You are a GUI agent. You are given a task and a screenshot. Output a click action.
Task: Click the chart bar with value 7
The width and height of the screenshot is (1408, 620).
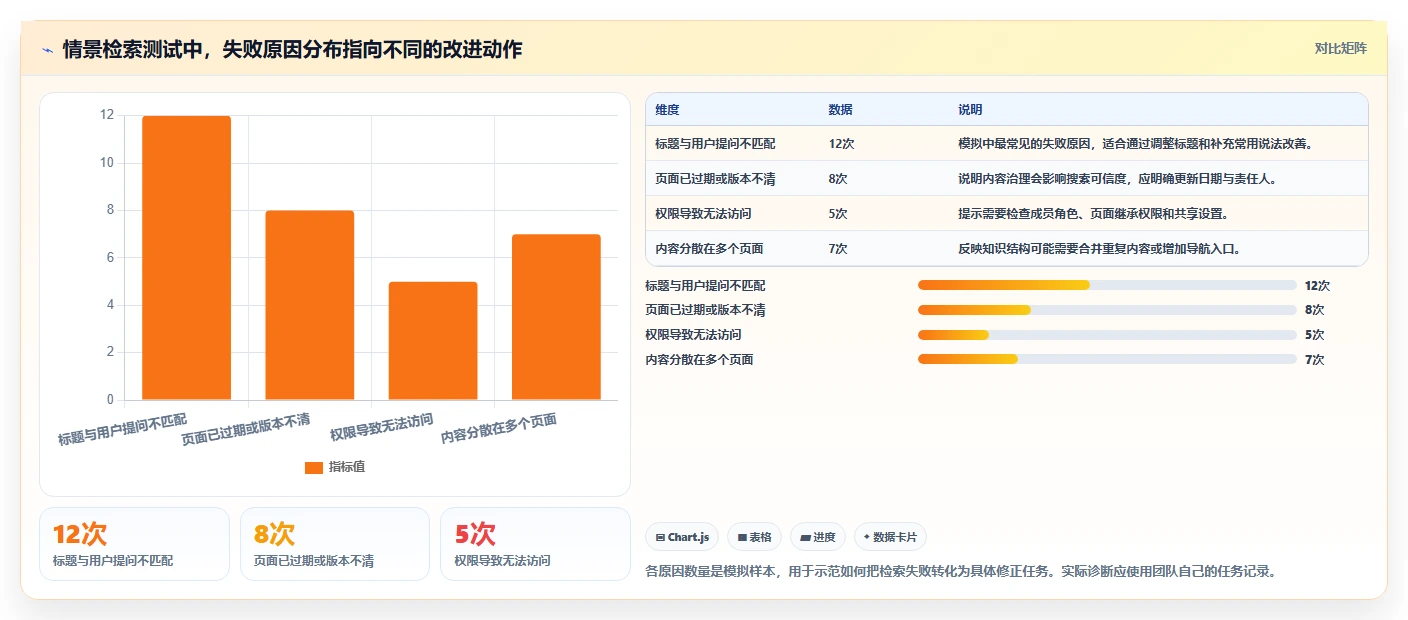[x=556, y=317]
